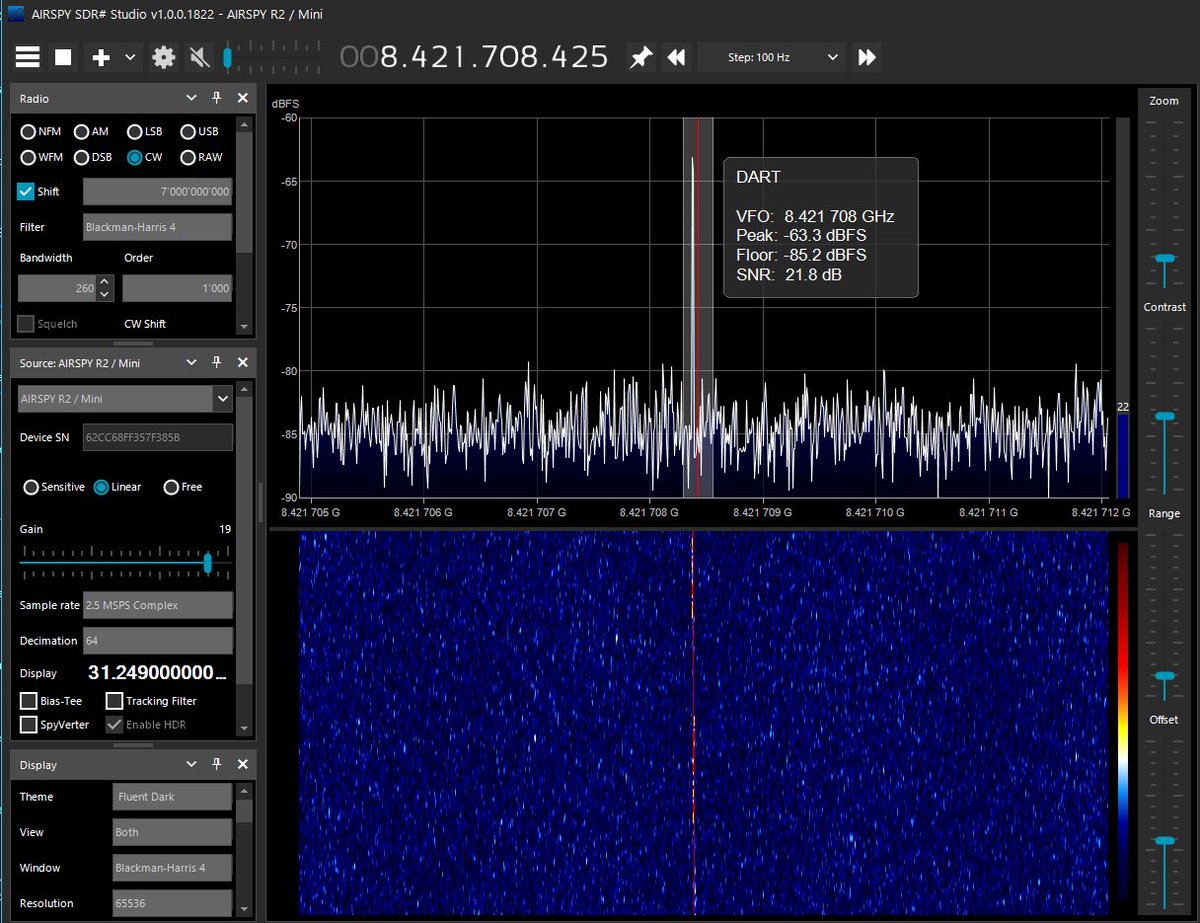Screen dimensions: 1200x923
Task: Adjust the Gain slider
Action: pyautogui.click(x=208, y=563)
